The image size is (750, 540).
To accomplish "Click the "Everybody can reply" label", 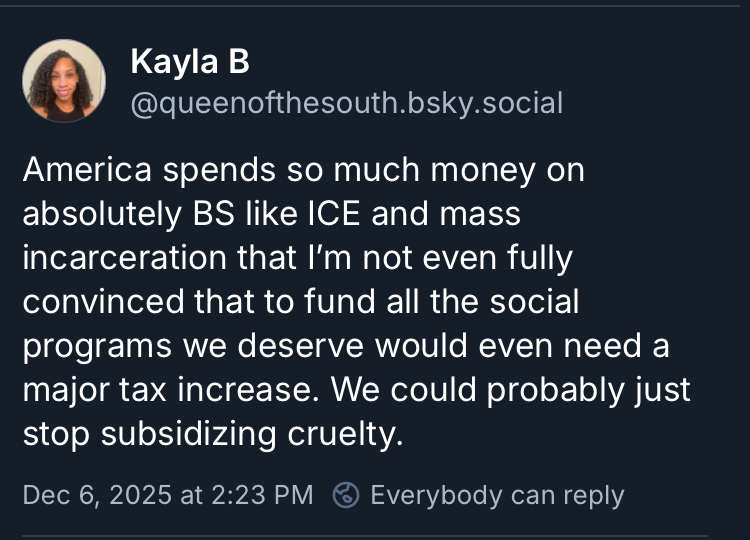I will [497, 495].
